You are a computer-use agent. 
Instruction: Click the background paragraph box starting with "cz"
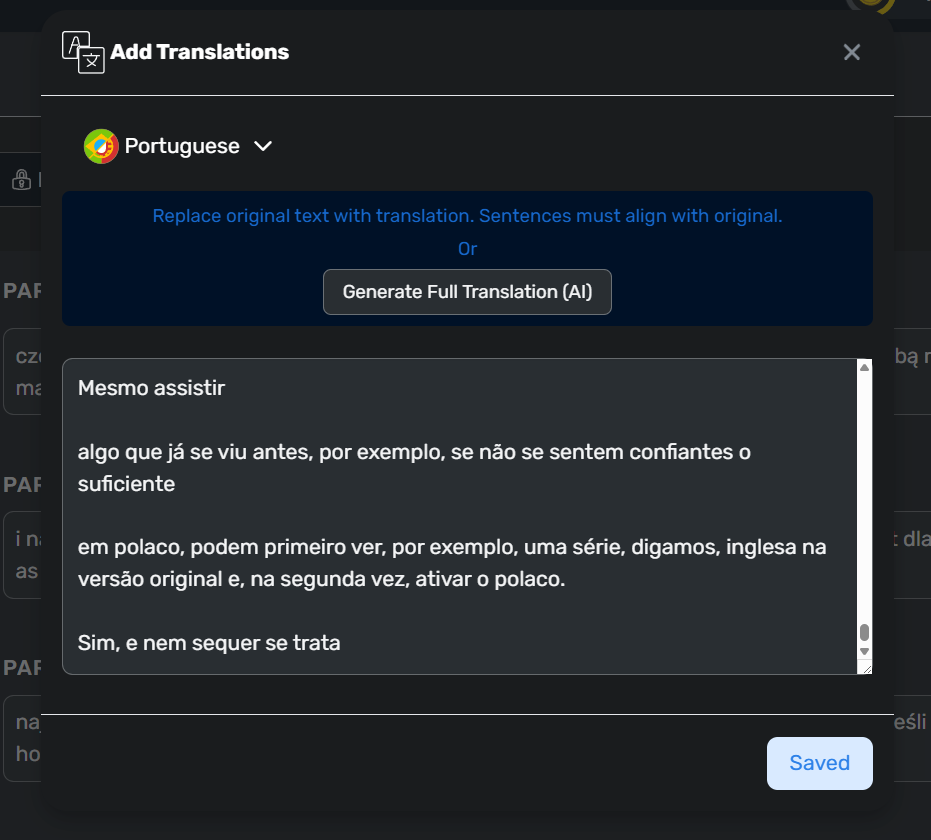23,372
